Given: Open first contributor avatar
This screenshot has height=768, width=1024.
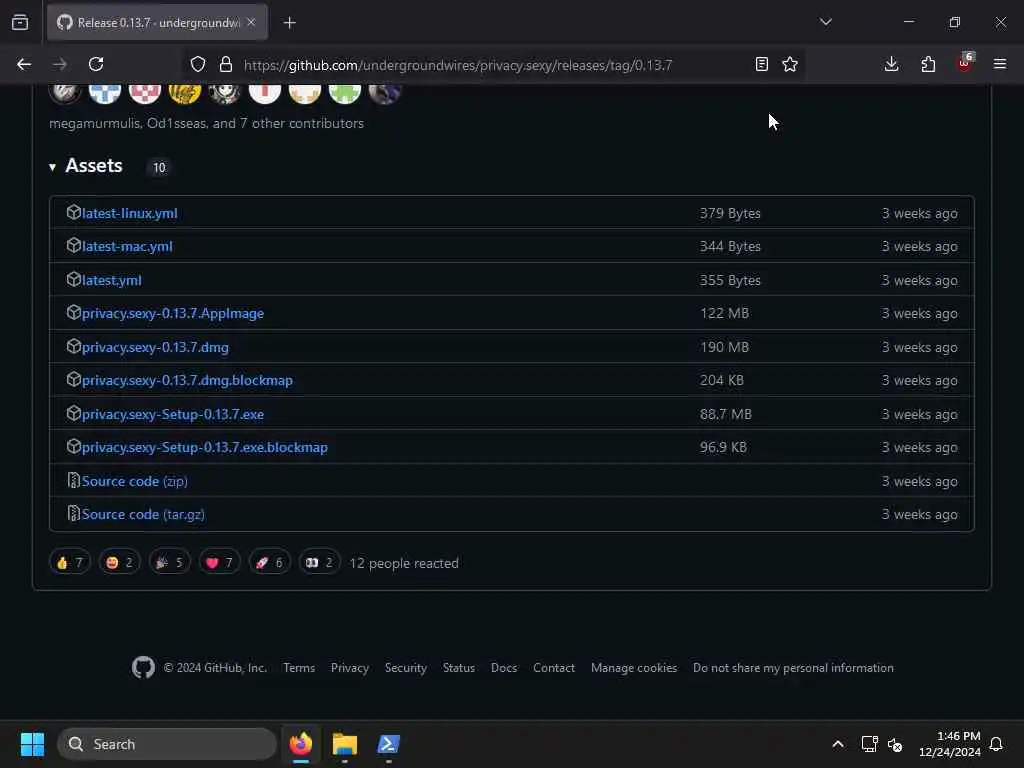Looking at the screenshot, I should pyautogui.click(x=65, y=92).
